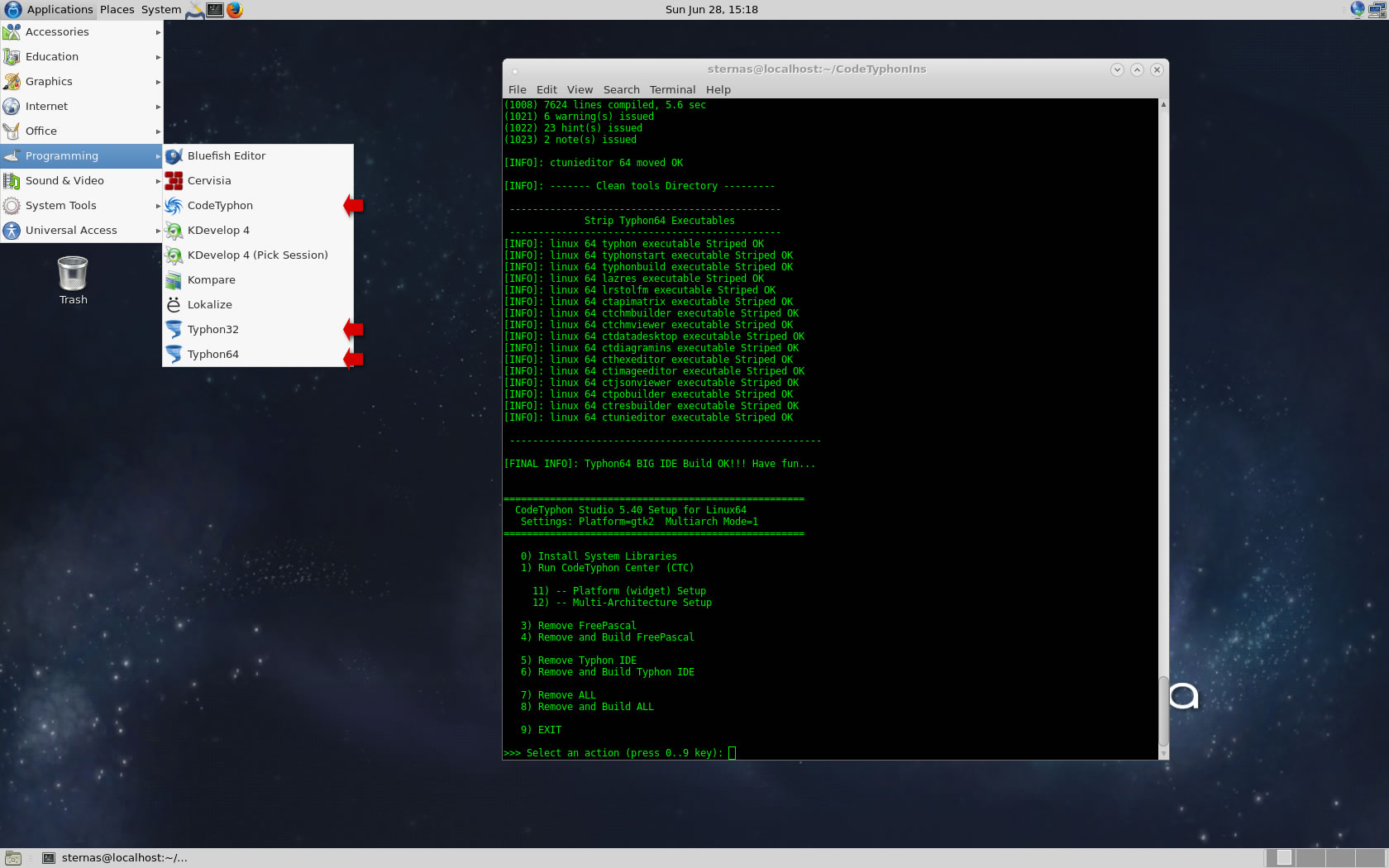
Task: Expand the Graphics submenu arrow
Action: coord(158,82)
